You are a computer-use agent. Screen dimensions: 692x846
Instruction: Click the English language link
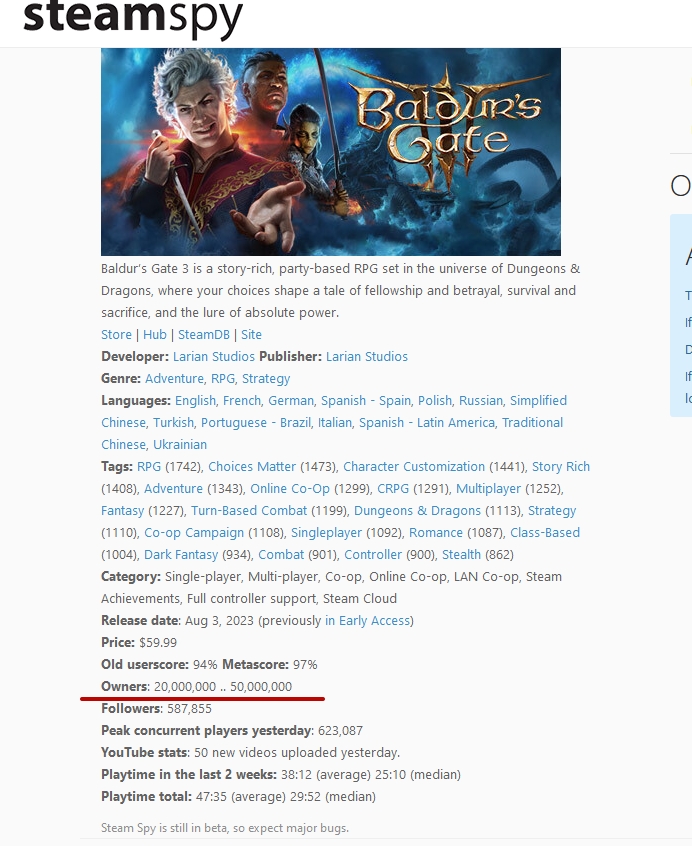click(195, 401)
